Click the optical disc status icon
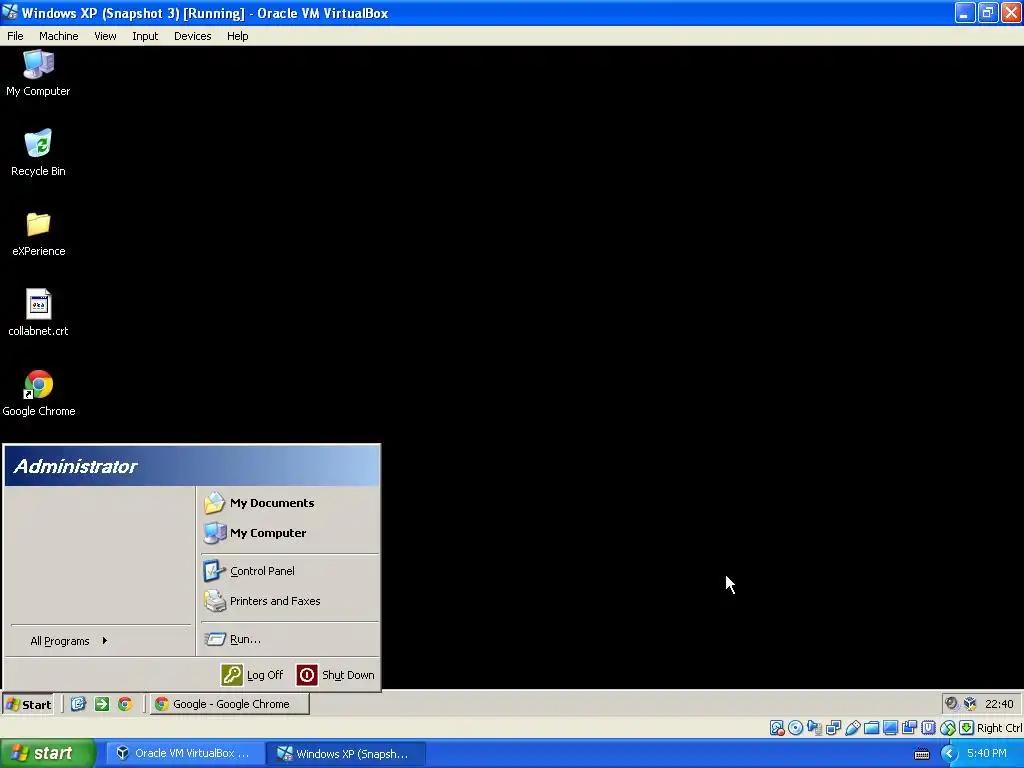 795,728
